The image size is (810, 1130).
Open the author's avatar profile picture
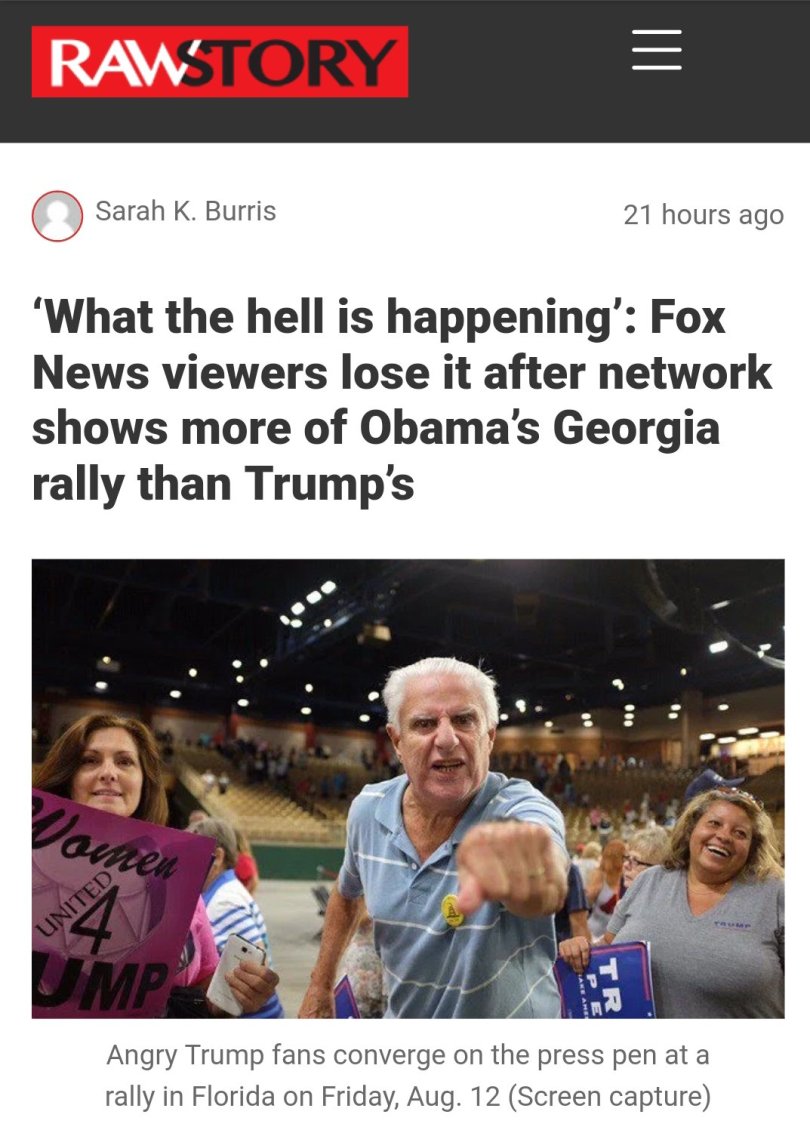(57, 215)
